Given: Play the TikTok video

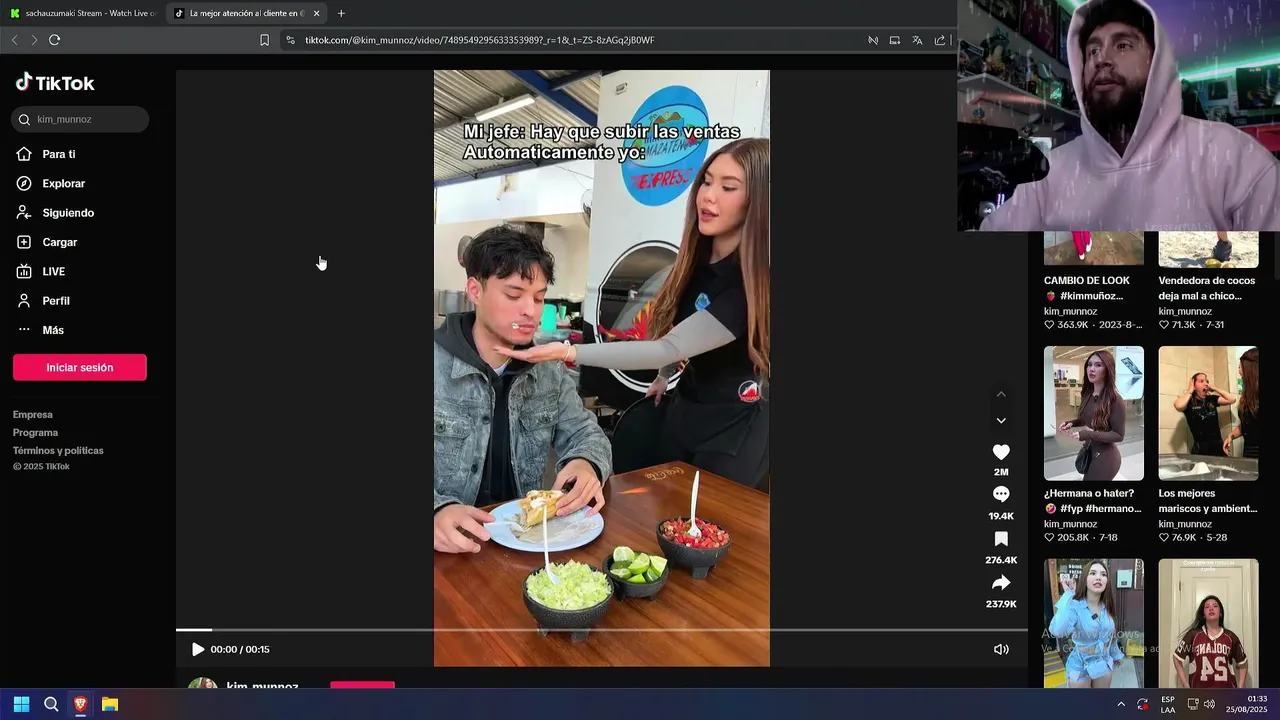Looking at the screenshot, I should (198, 649).
